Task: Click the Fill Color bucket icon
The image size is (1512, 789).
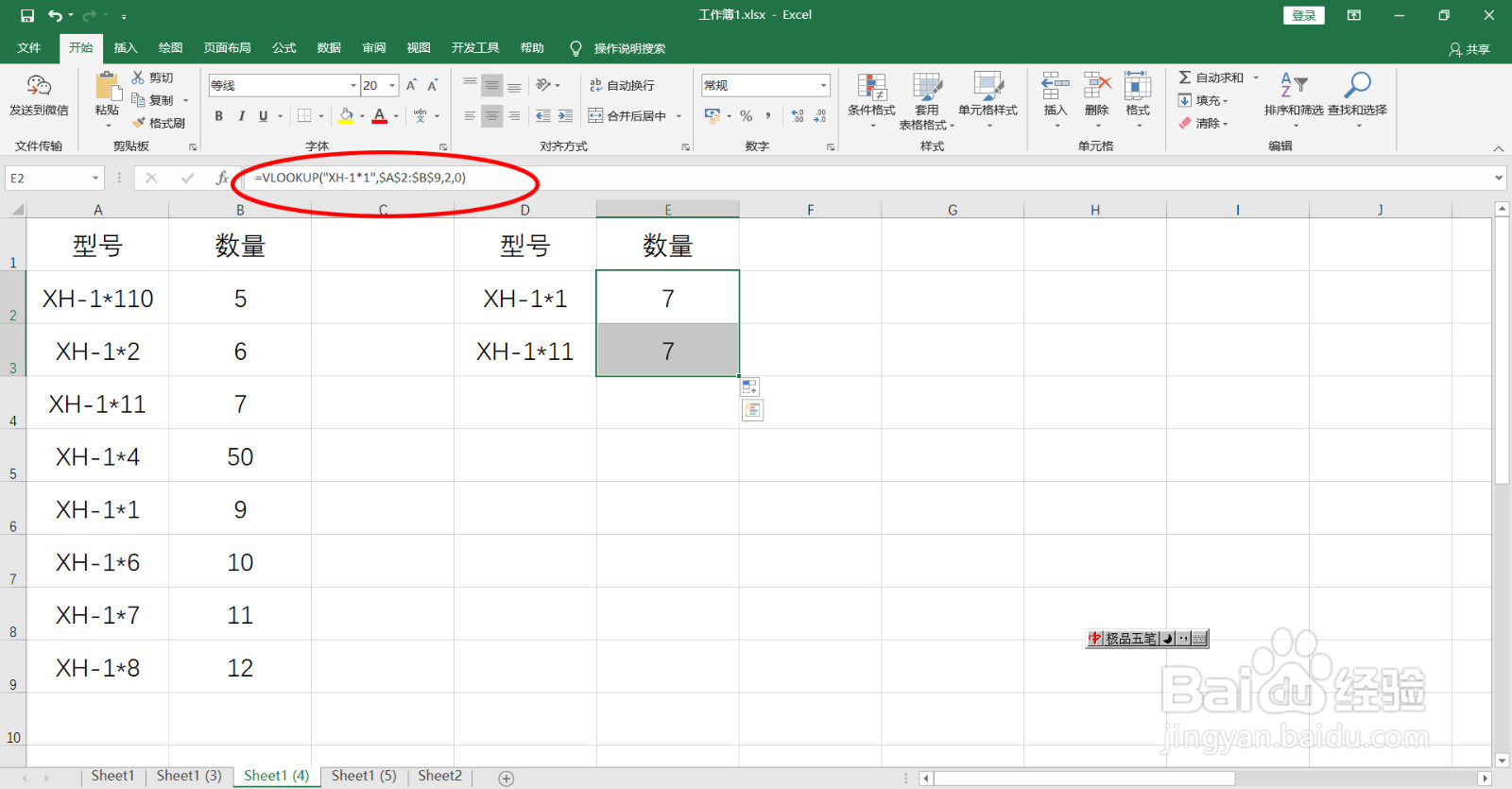Action: (x=346, y=115)
